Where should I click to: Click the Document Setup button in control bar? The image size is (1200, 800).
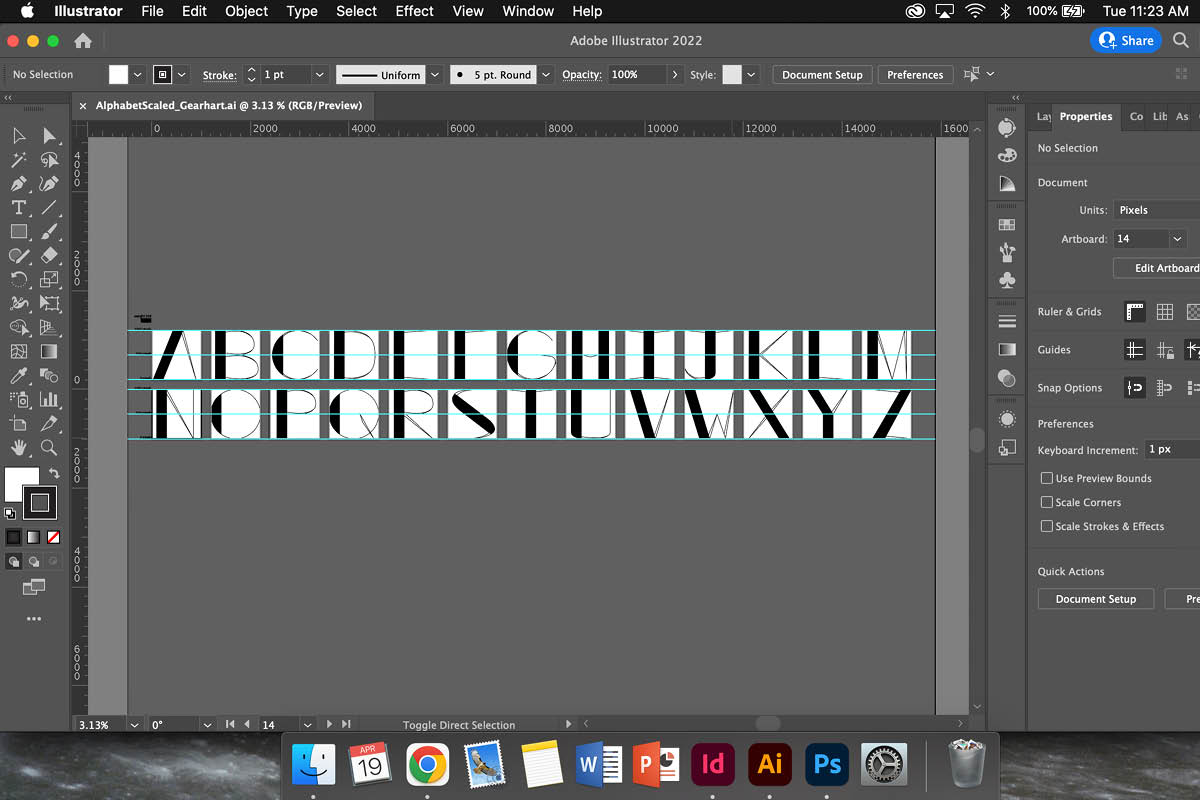coord(821,75)
